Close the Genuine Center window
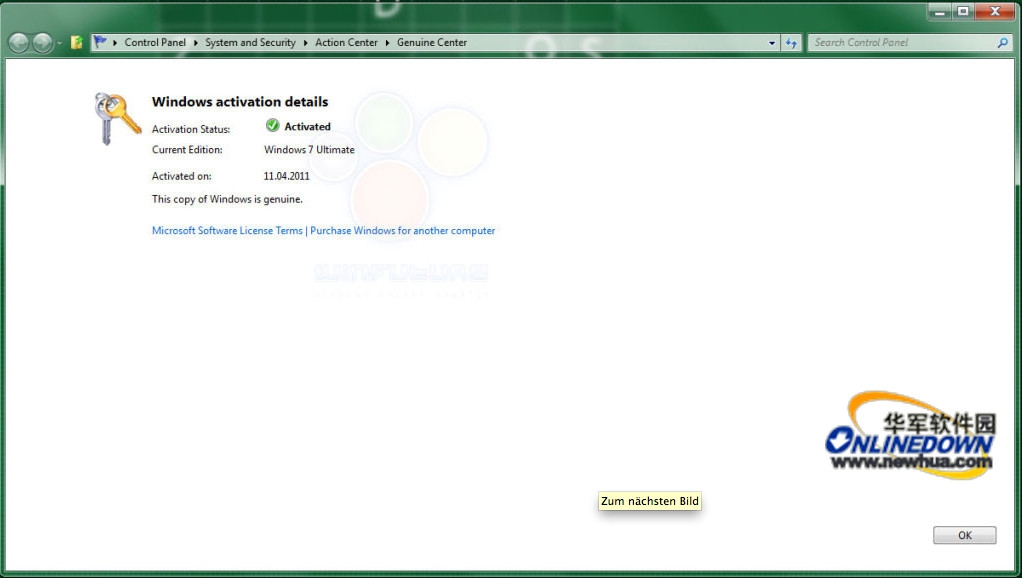The height and width of the screenshot is (578, 1023). [x=996, y=12]
